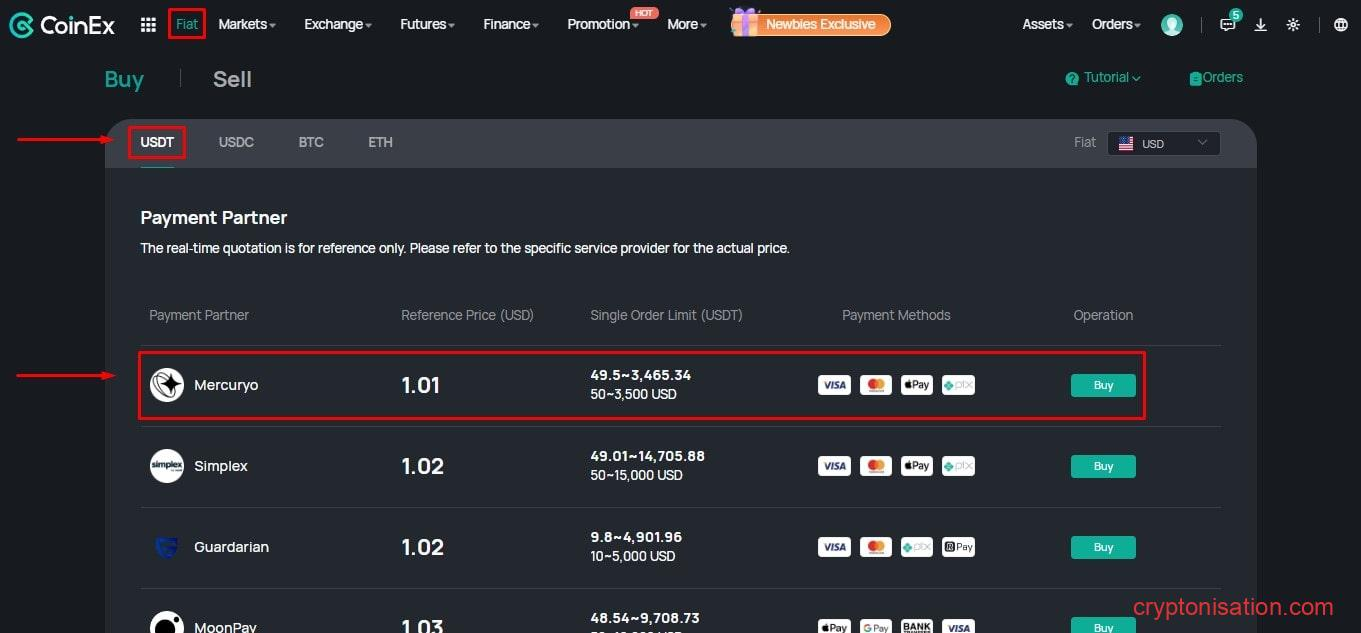Screen dimensions: 1361x633
Task: Select the BTC coin tab
Action: pyautogui.click(x=311, y=142)
